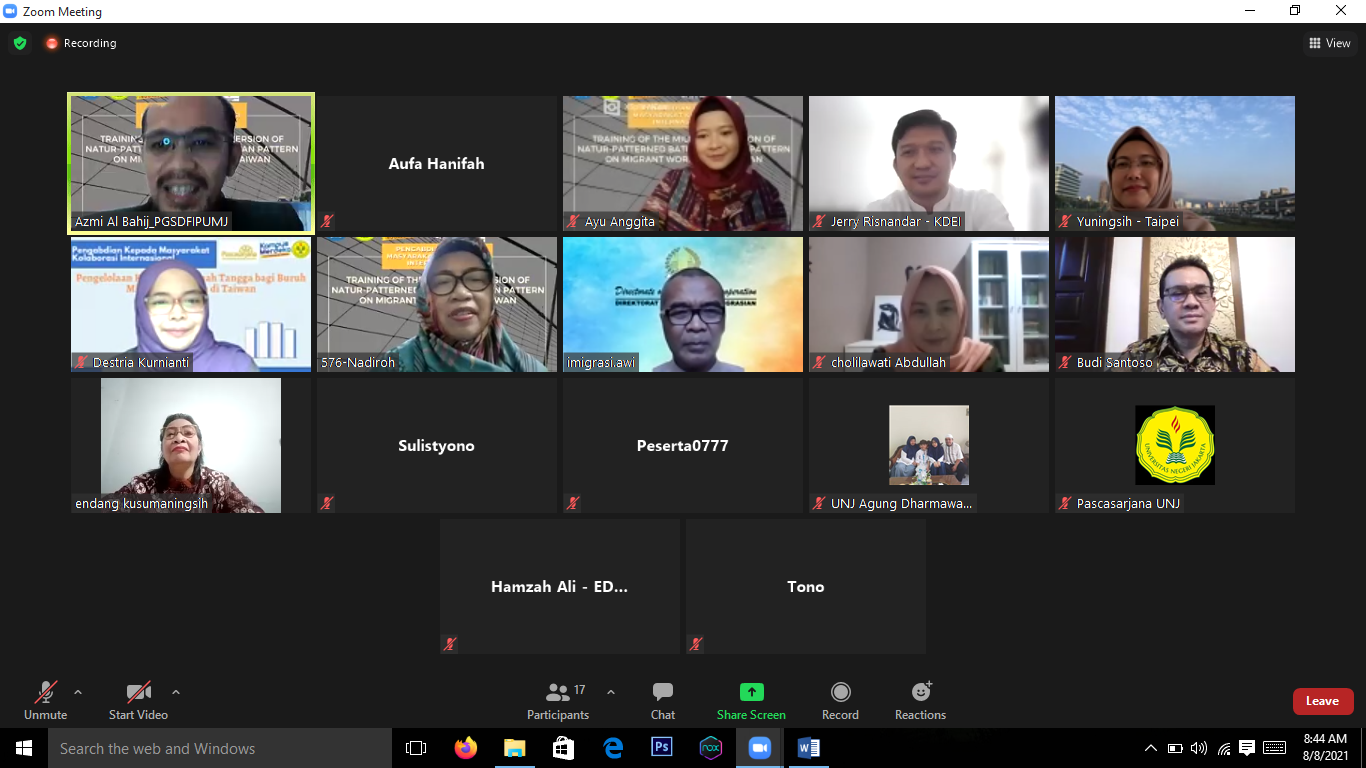1366x768 pixels.
Task: Click the Windows Start button
Action: click(x=23, y=748)
